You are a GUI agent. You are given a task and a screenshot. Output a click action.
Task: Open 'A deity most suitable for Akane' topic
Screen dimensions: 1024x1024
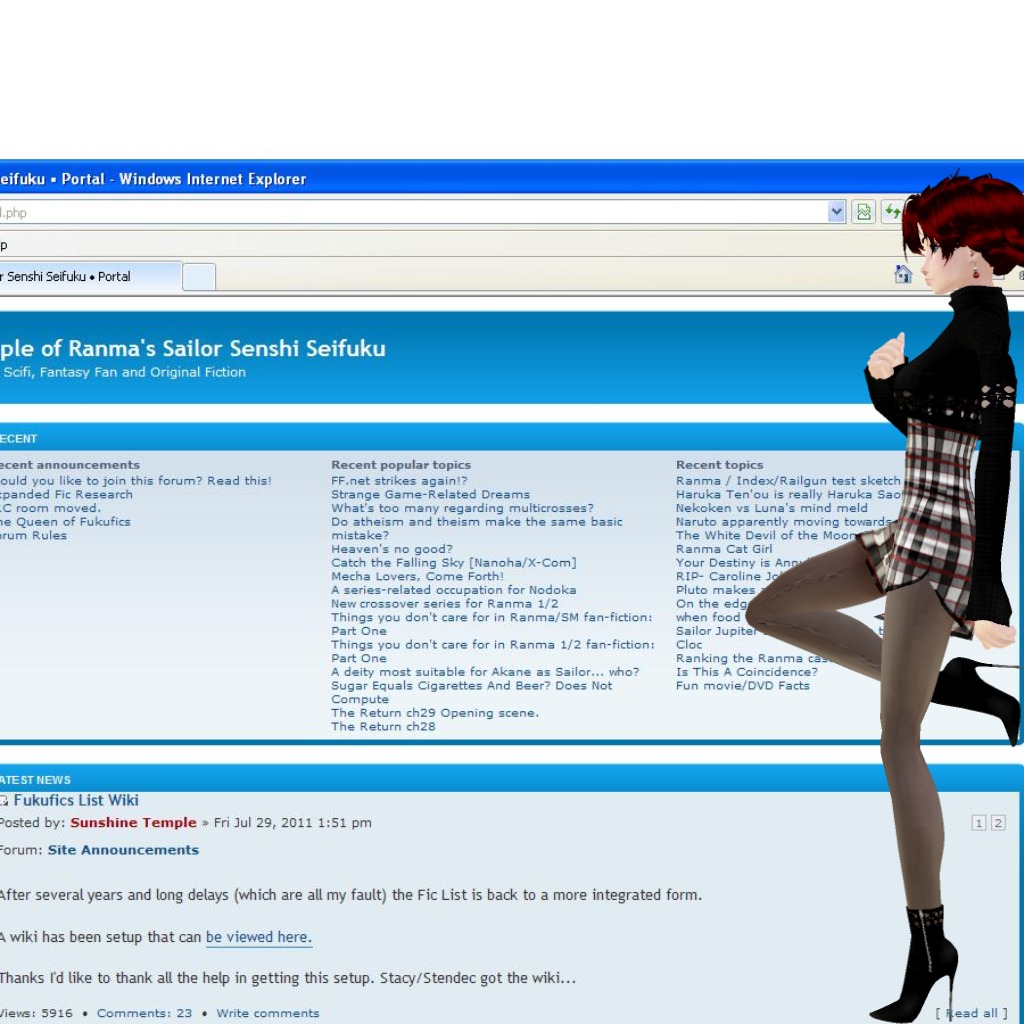pyautogui.click(x=485, y=672)
